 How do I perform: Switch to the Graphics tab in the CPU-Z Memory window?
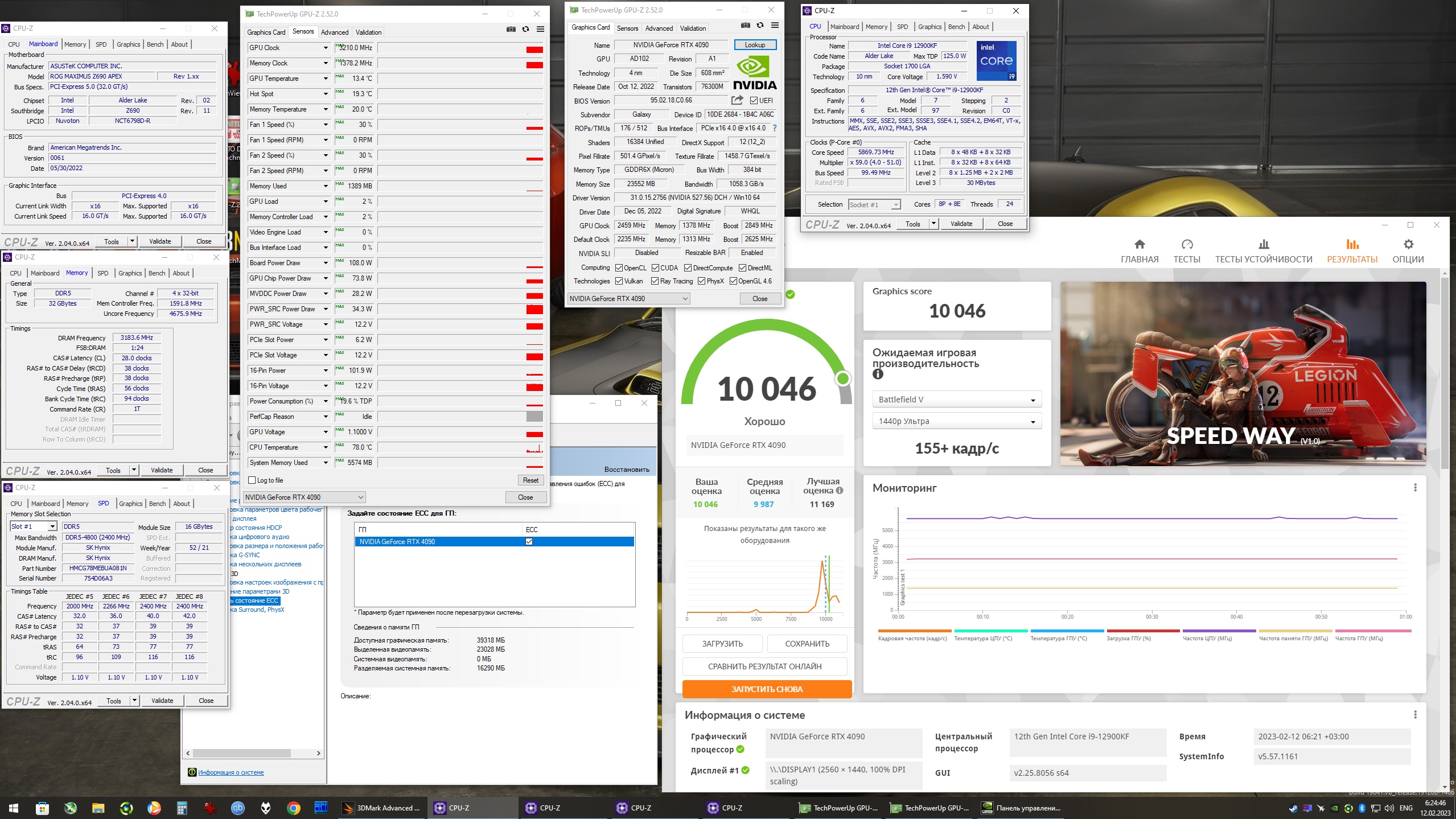pos(130,273)
